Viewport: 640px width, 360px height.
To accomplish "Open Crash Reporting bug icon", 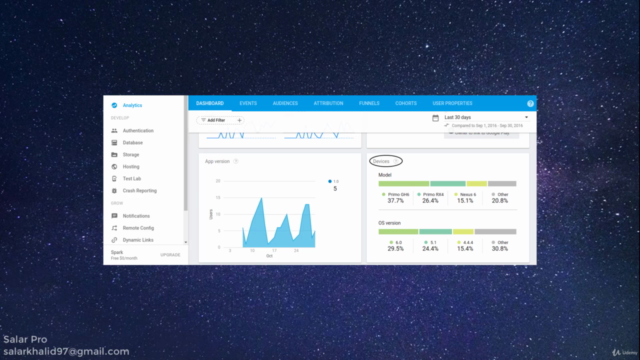I will pyautogui.click(x=114, y=191).
